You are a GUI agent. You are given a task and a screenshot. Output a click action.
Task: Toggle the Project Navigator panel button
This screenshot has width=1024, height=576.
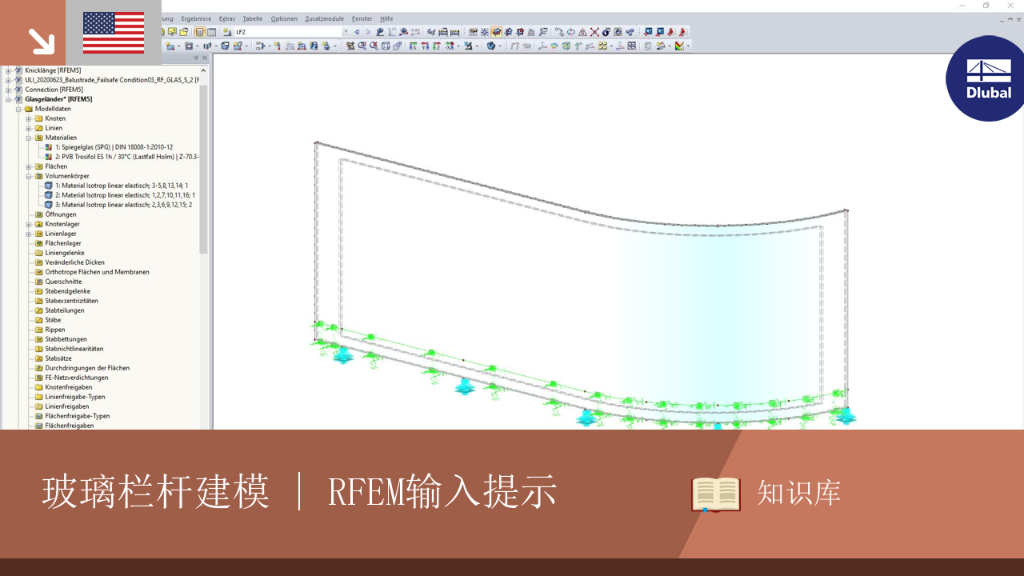(199, 32)
